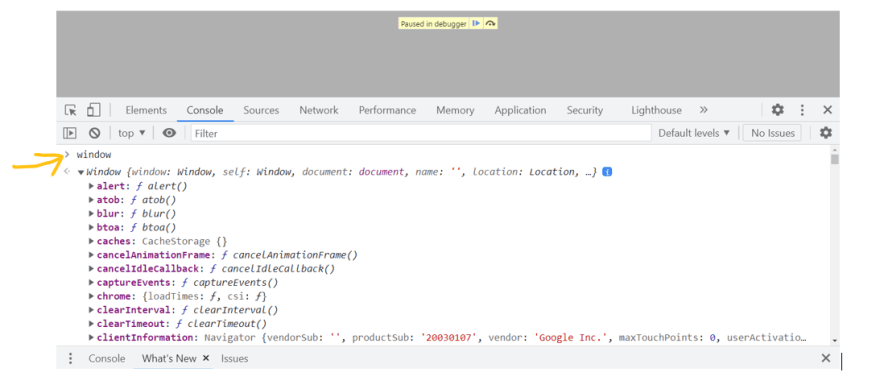Step over next function call icon

point(491,24)
